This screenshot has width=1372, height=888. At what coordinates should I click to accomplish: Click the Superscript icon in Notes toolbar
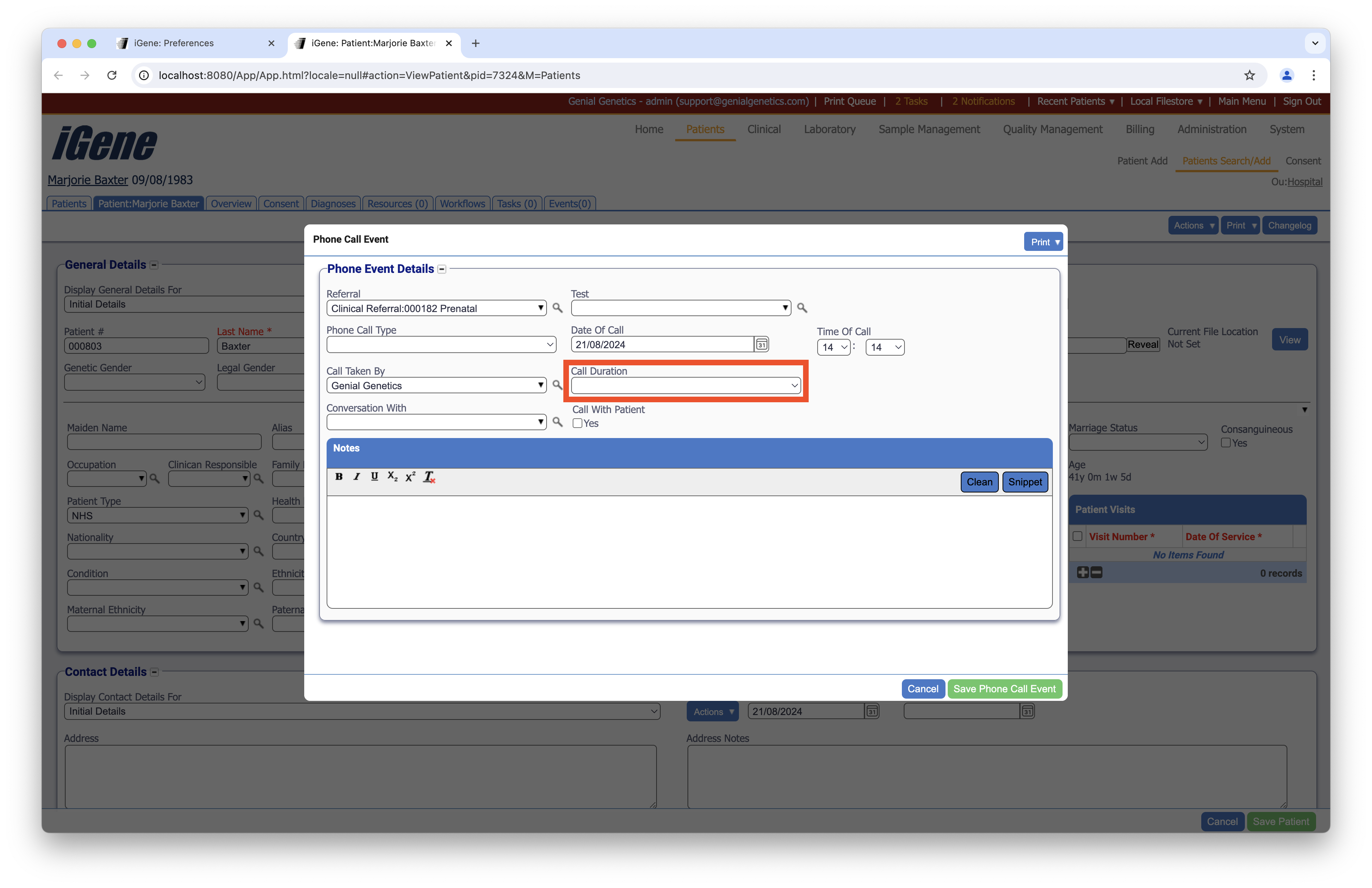[x=410, y=476]
